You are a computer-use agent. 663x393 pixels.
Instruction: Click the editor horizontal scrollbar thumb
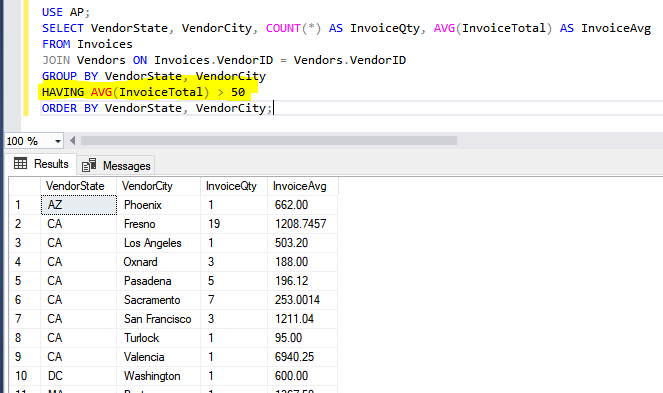click(x=269, y=141)
